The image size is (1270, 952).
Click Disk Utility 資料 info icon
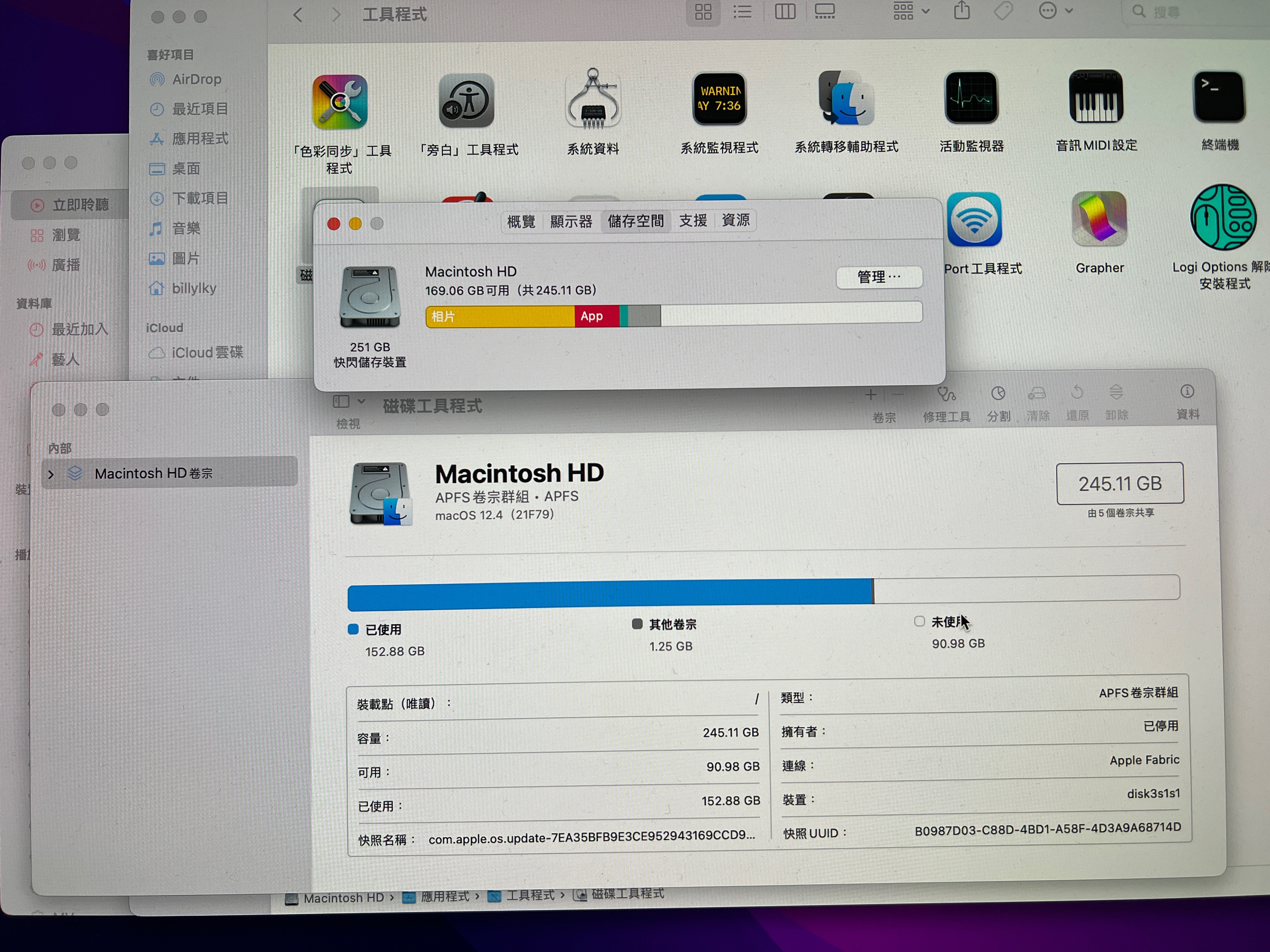point(1187,392)
